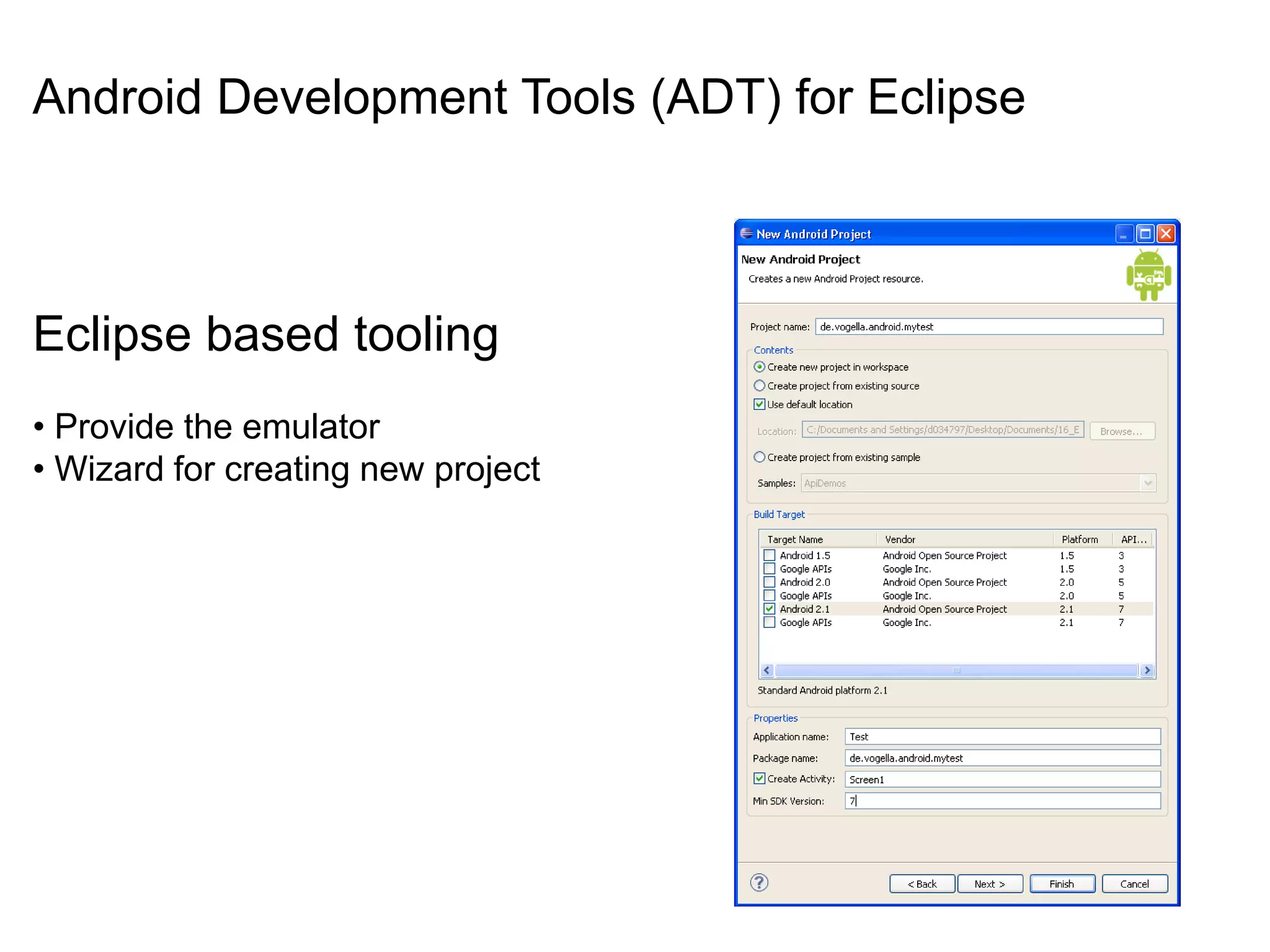
Task: Click the Location path field
Action: (x=943, y=430)
